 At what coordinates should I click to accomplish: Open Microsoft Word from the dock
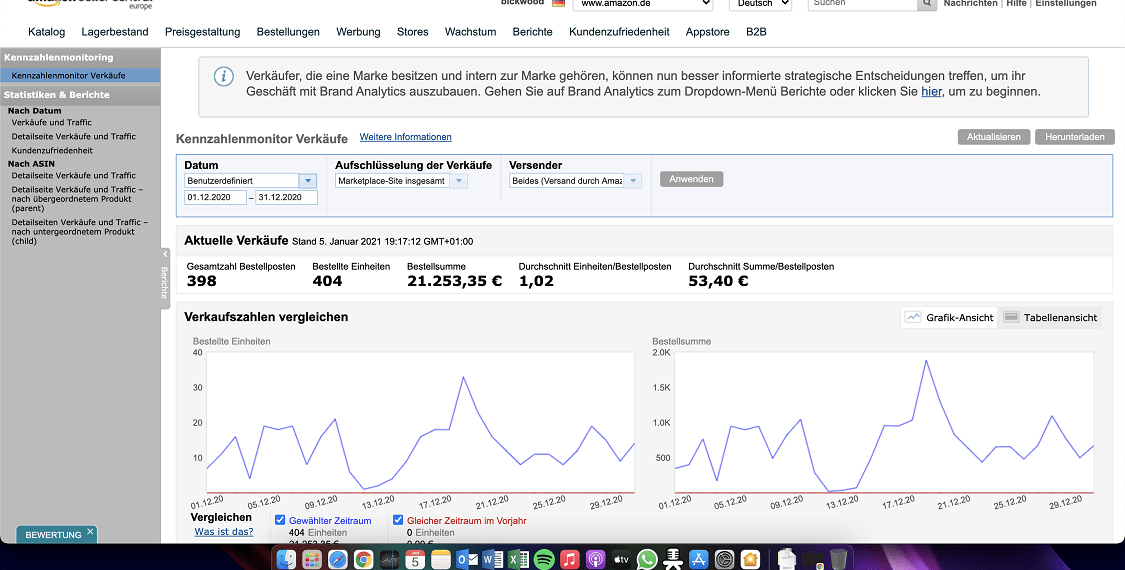coord(493,559)
